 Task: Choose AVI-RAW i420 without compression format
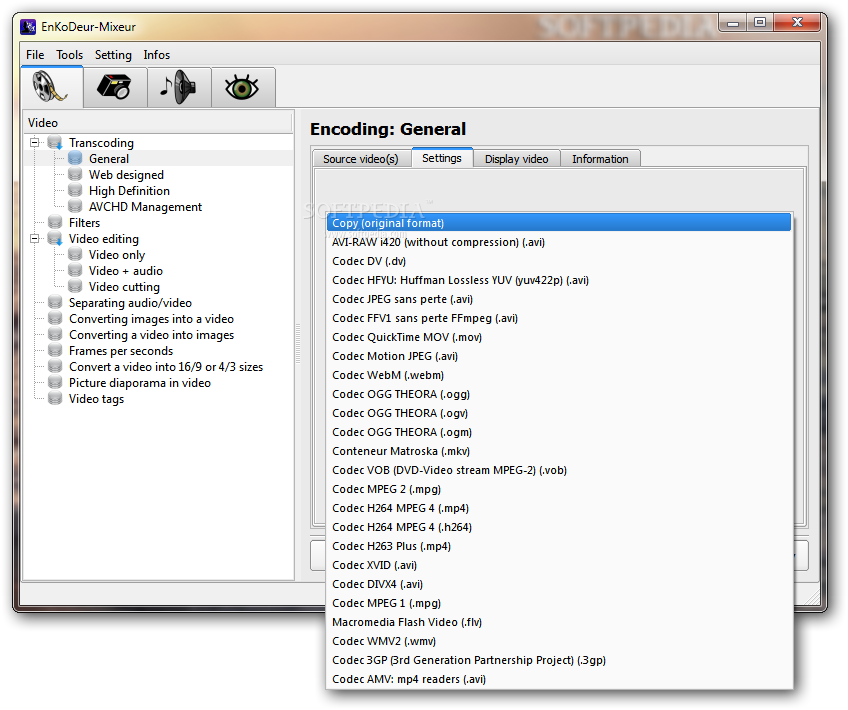click(x=559, y=242)
